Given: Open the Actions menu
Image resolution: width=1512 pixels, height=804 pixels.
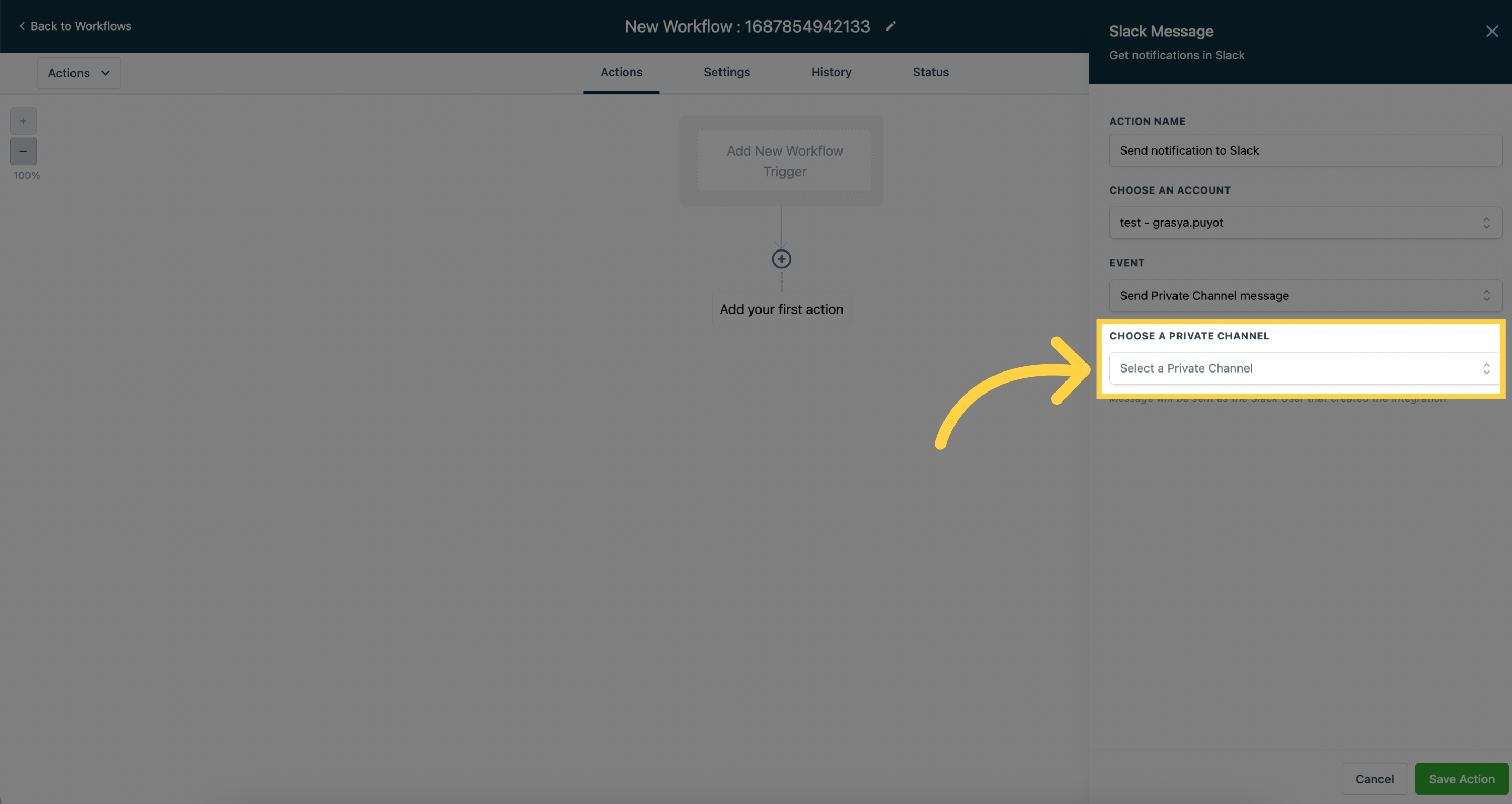Looking at the screenshot, I should [x=78, y=72].
